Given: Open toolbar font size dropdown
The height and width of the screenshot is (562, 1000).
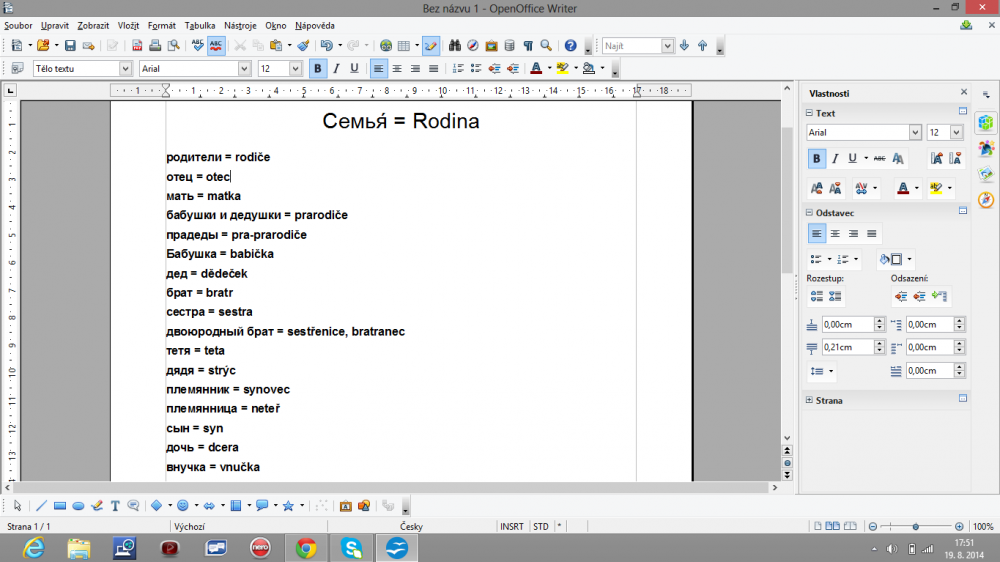Looking at the screenshot, I should pyautogui.click(x=295, y=68).
